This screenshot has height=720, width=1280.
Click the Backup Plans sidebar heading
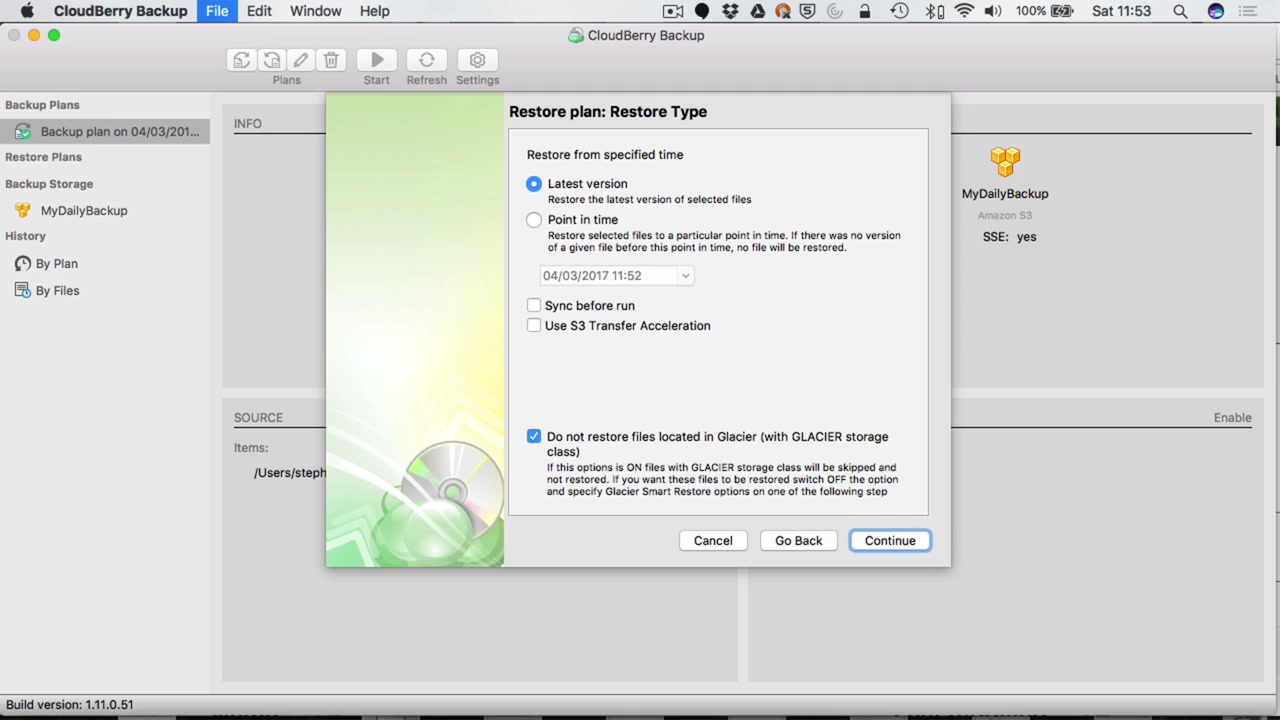point(42,105)
